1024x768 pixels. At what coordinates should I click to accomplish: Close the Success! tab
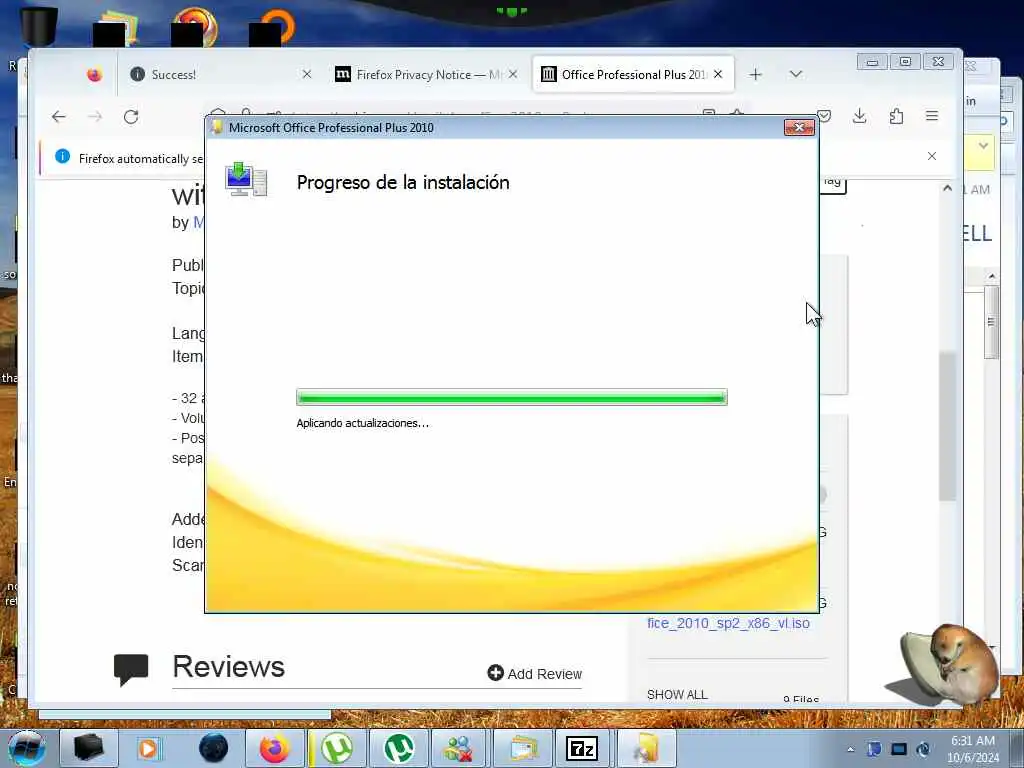tap(306, 74)
